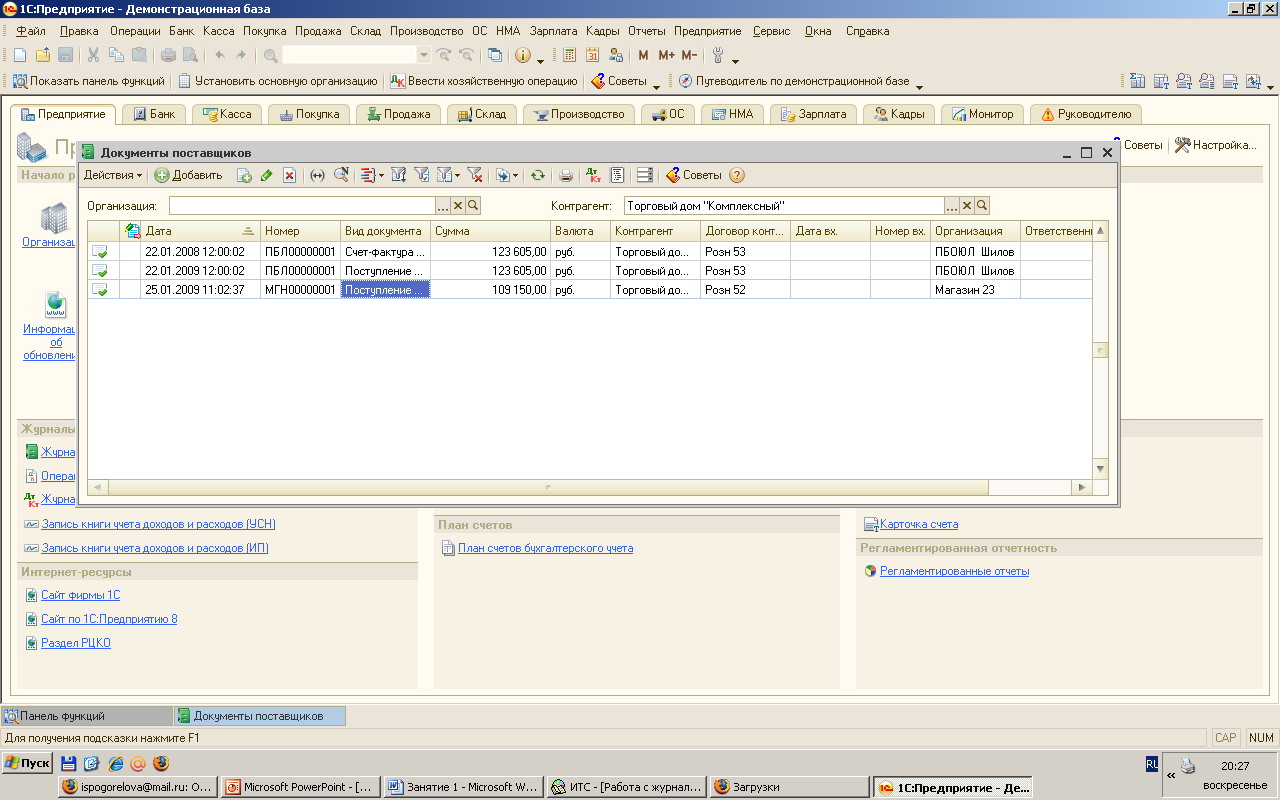The height and width of the screenshot is (800, 1280).
Task: Open the main toolbar search box dropdown arrow
Action: tap(424, 55)
